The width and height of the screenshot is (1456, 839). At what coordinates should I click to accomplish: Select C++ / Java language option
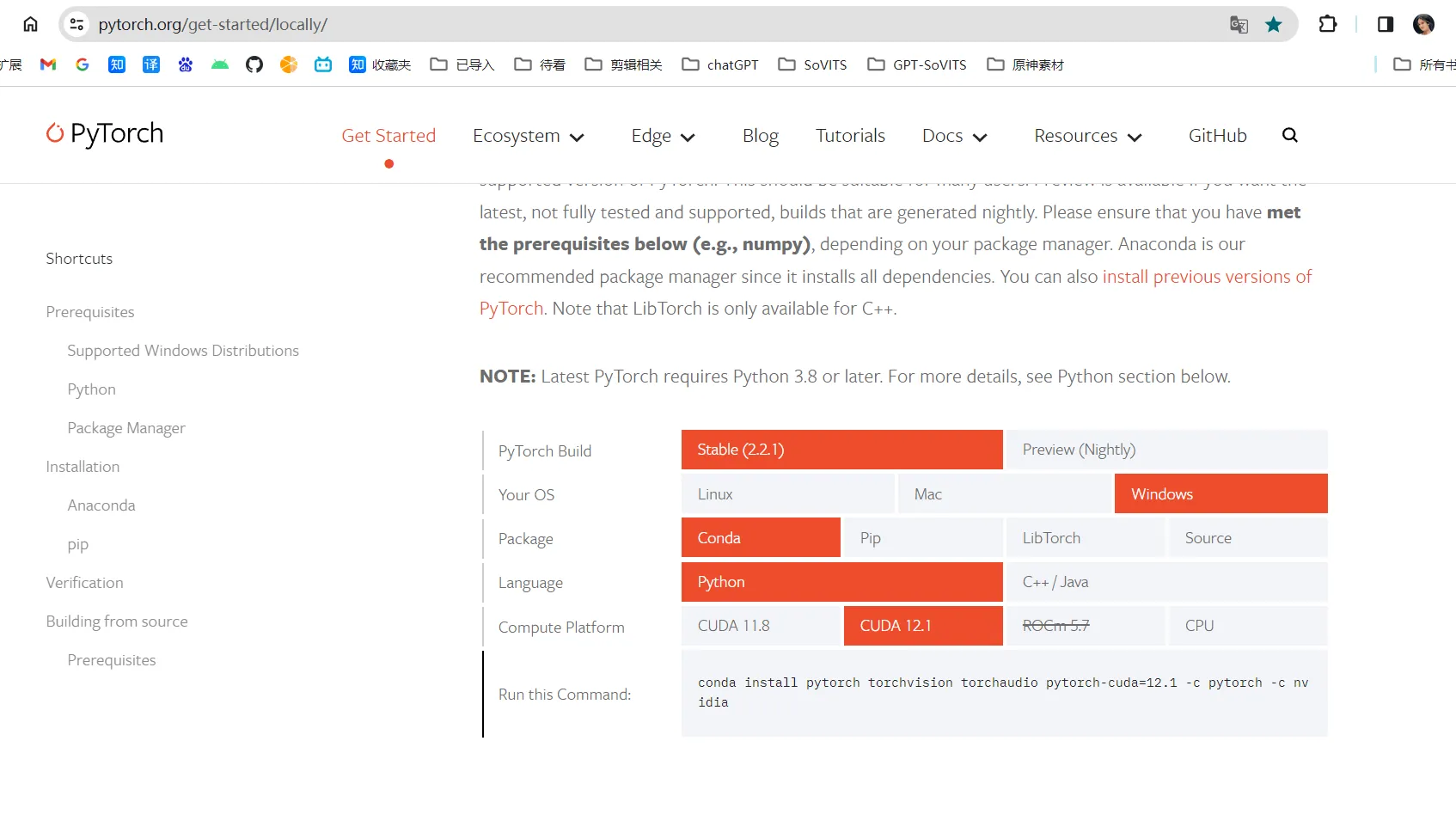1167,582
